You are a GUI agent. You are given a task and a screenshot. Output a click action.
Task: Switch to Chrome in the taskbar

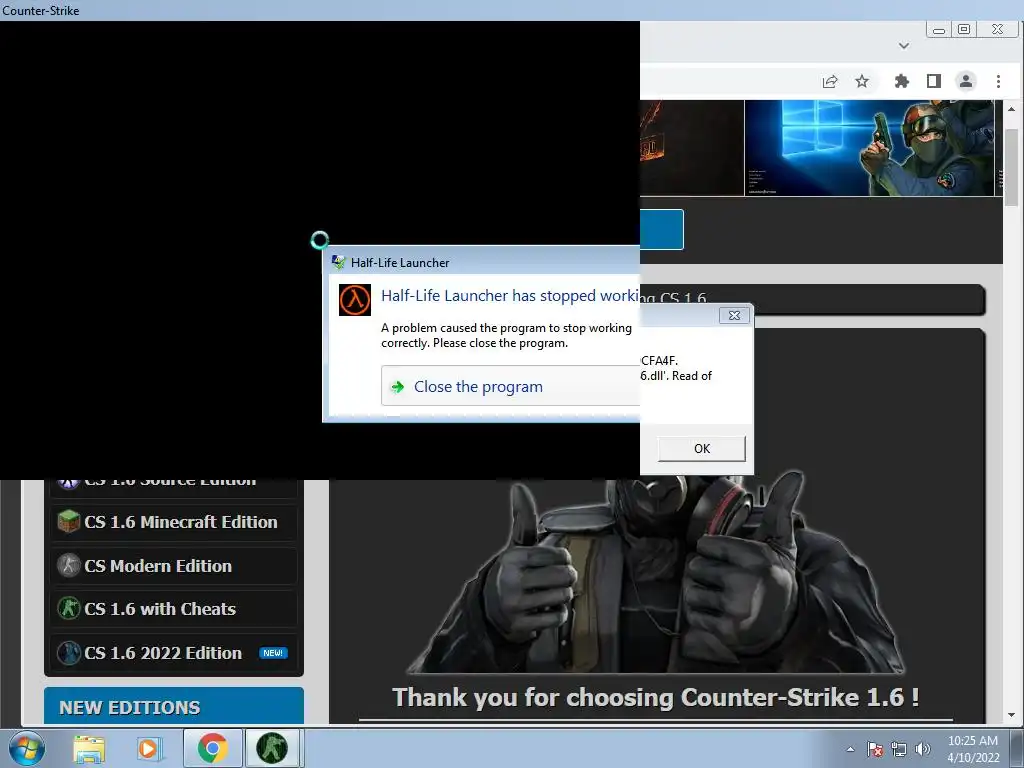pyautogui.click(x=212, y=748)
